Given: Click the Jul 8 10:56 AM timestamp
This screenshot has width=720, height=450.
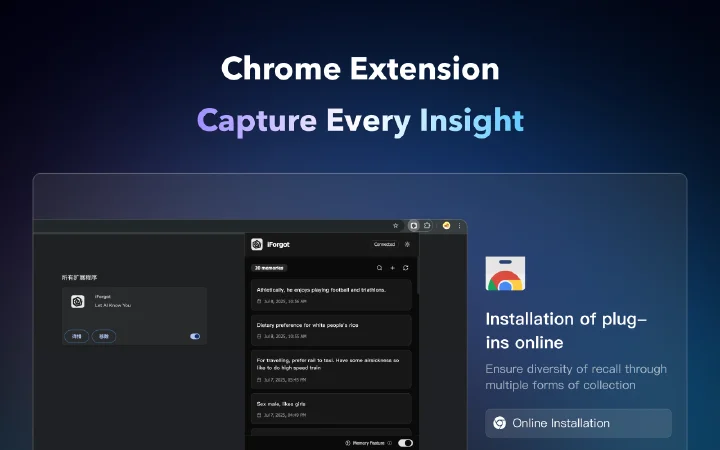Looking at the screenshot, I should coord(285,301).
